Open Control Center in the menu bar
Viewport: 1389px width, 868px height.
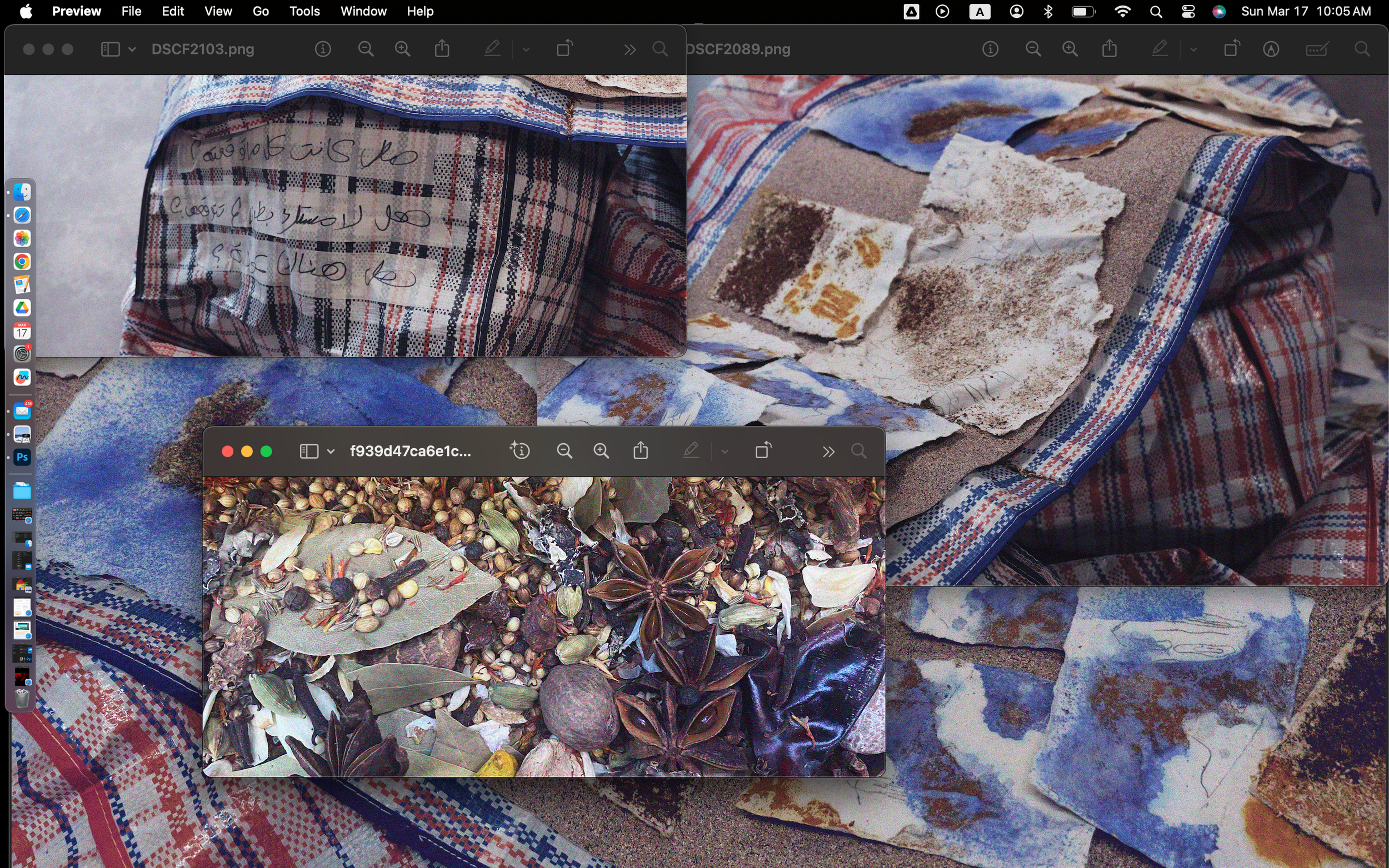tap(1188, 12)
